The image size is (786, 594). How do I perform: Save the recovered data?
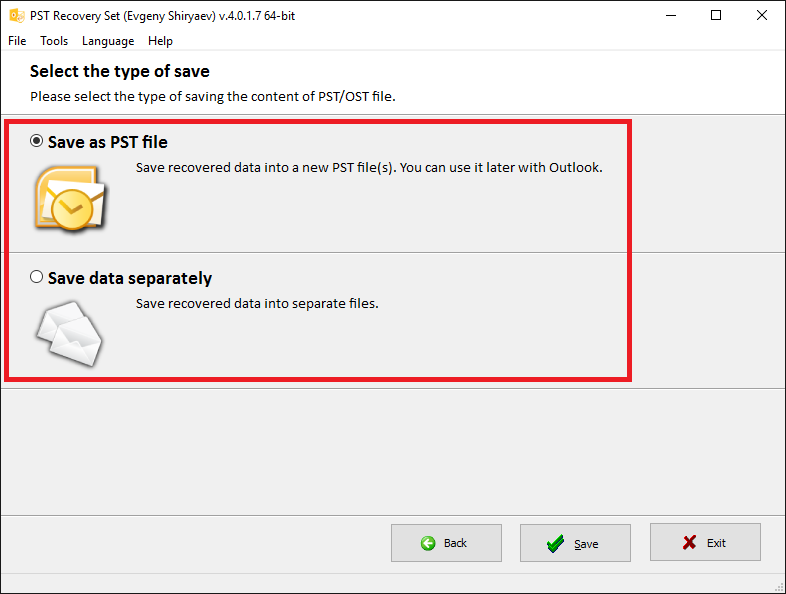point(575,543)
